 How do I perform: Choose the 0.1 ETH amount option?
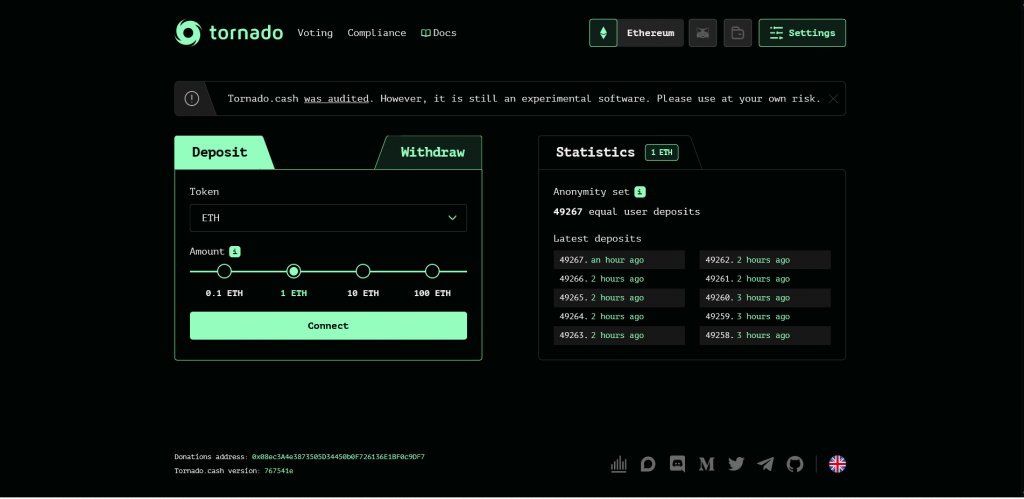tap(224, 271)
